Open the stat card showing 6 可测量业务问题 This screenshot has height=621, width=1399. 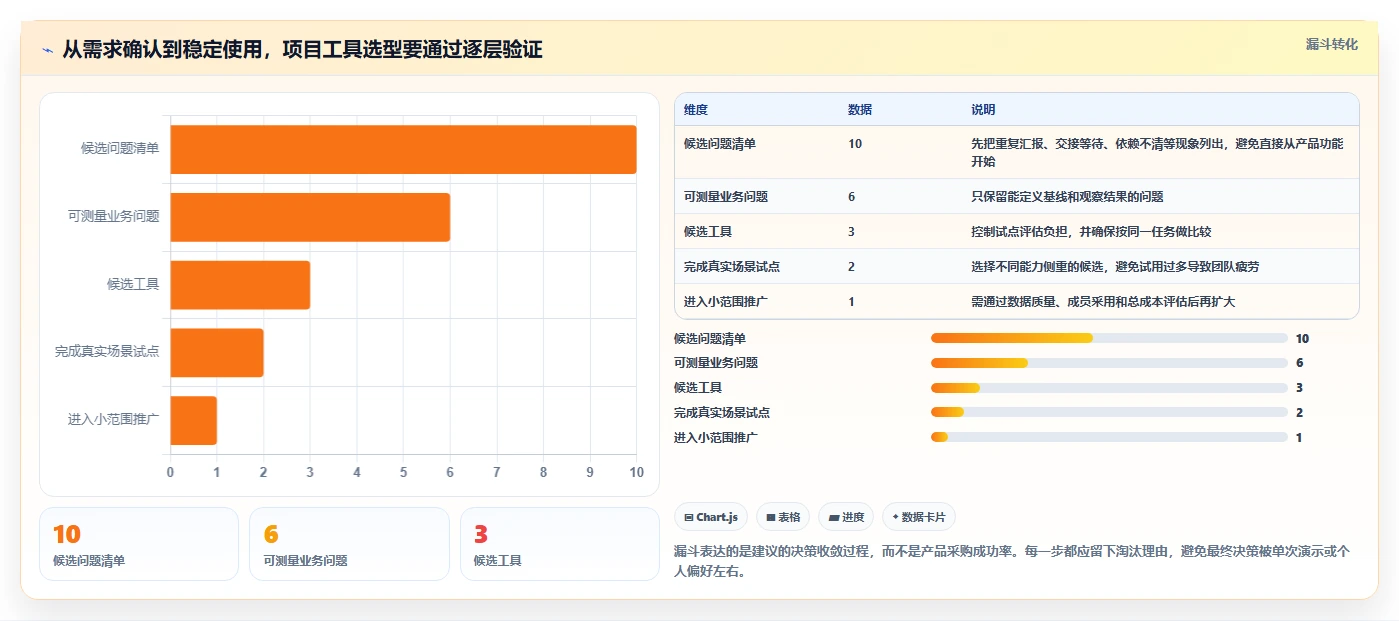click(x=349, y=544)
